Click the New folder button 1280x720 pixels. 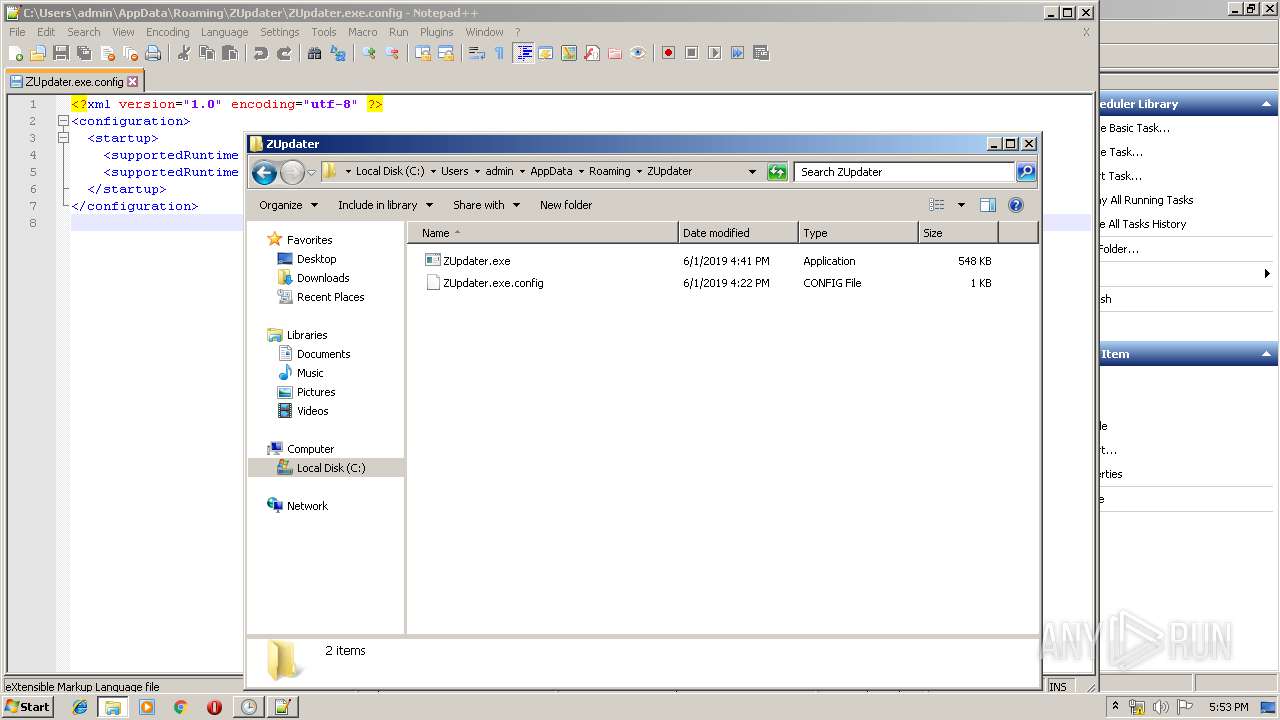tap(566, 205)
